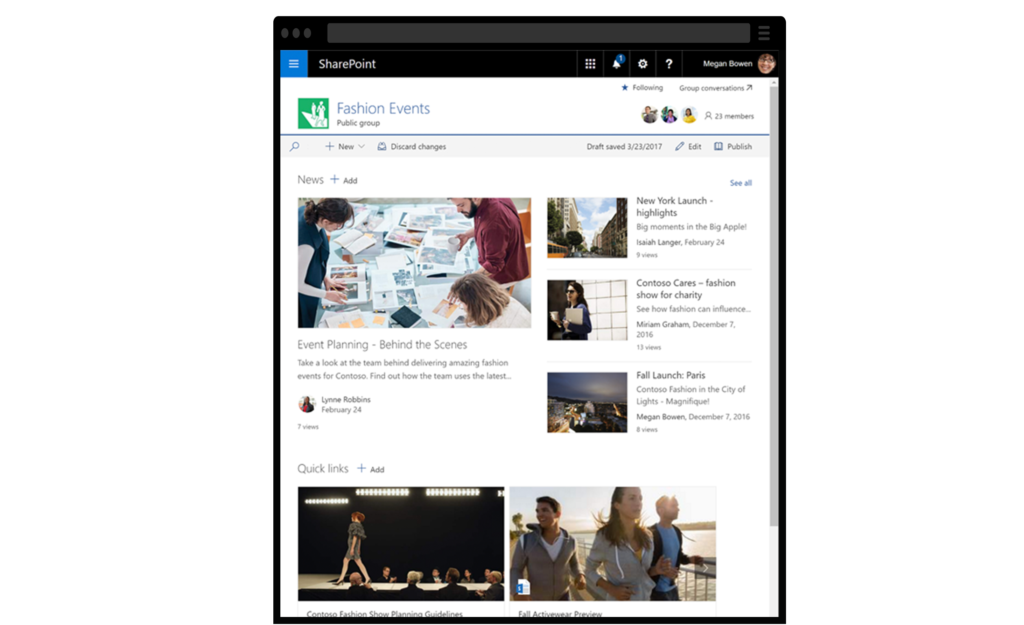Open Megan Bowen's profile picture menu
1024x625 pixels.
766,63
